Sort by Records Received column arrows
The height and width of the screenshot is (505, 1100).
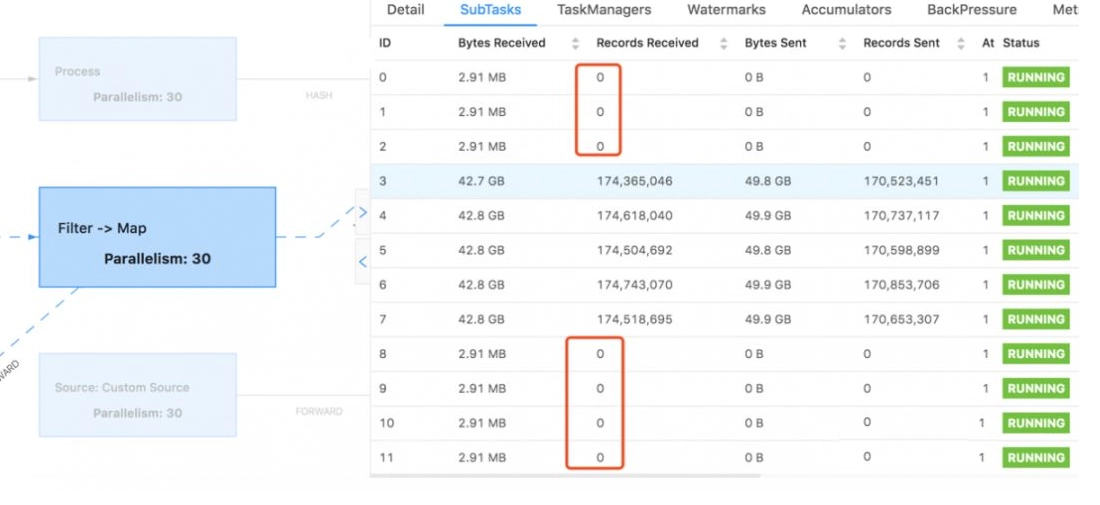[724, 43]
